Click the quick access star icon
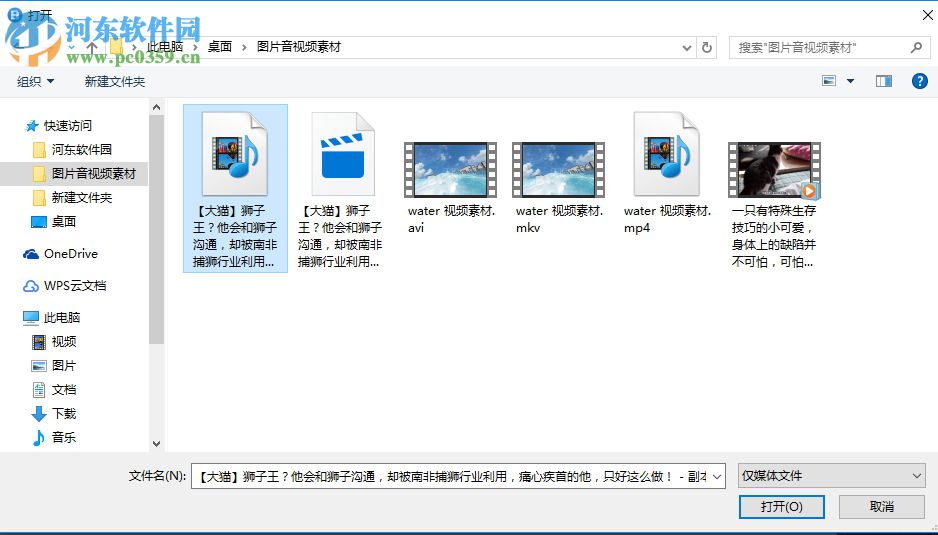Screen dimensions: 938x535 [x=32, y=126]
